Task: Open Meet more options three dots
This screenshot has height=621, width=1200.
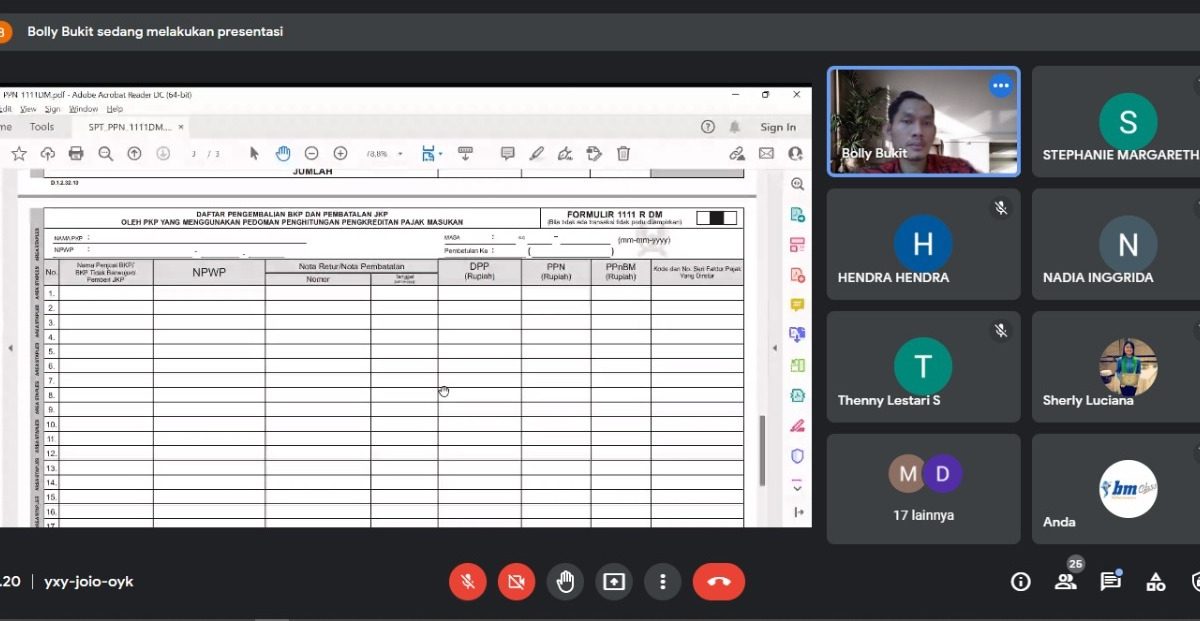Action: coord(662,582)
